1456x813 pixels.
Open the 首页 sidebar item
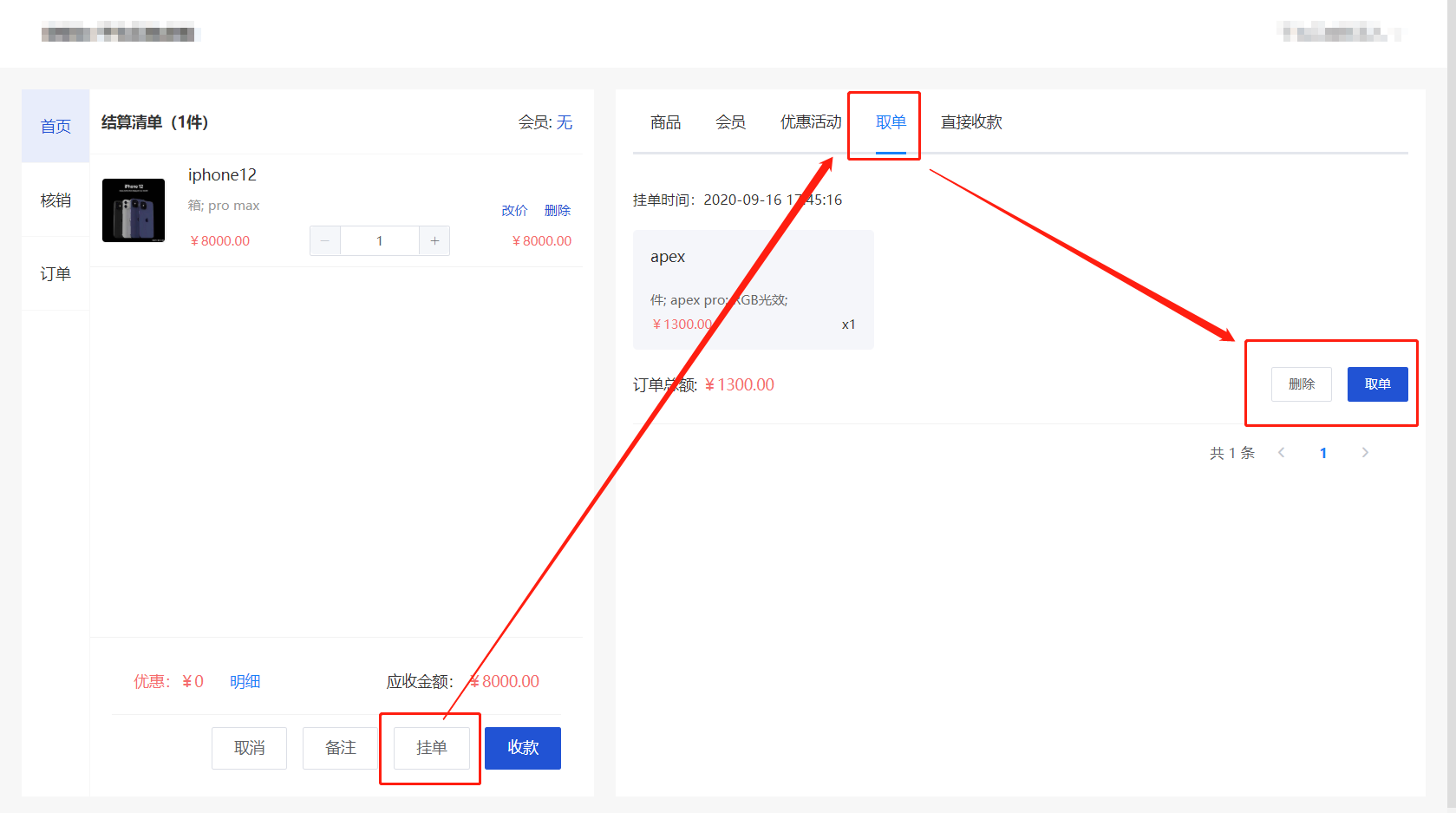click(x=55, y=127)
